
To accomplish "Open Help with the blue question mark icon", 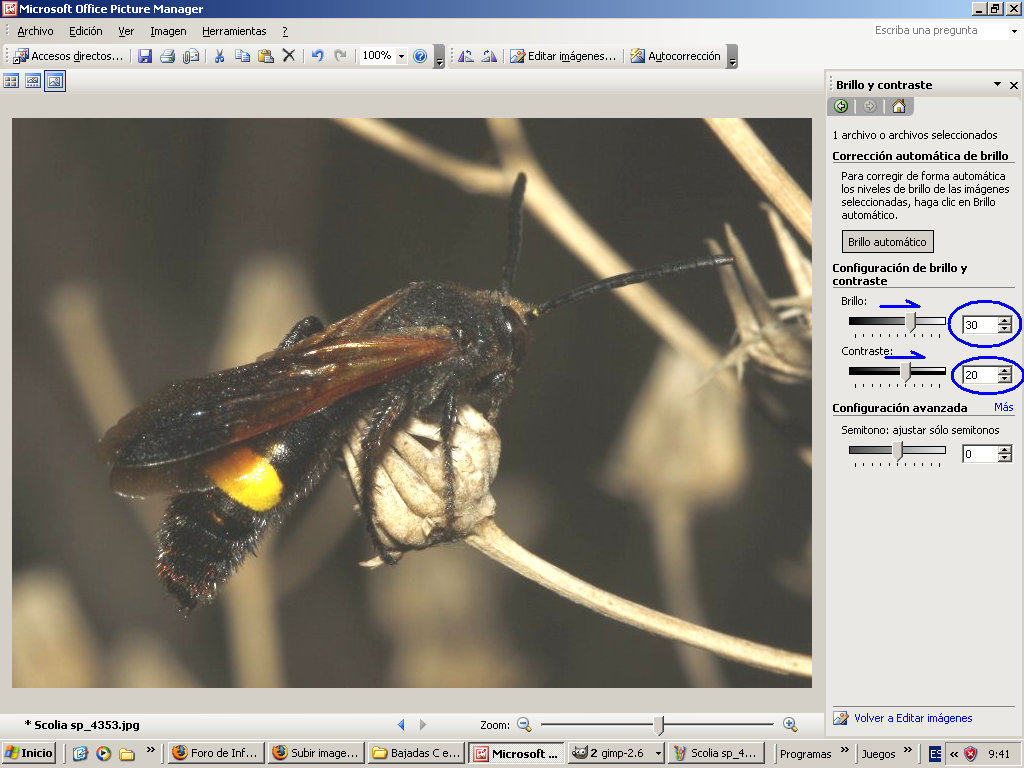I will click(x=420, y=56).
